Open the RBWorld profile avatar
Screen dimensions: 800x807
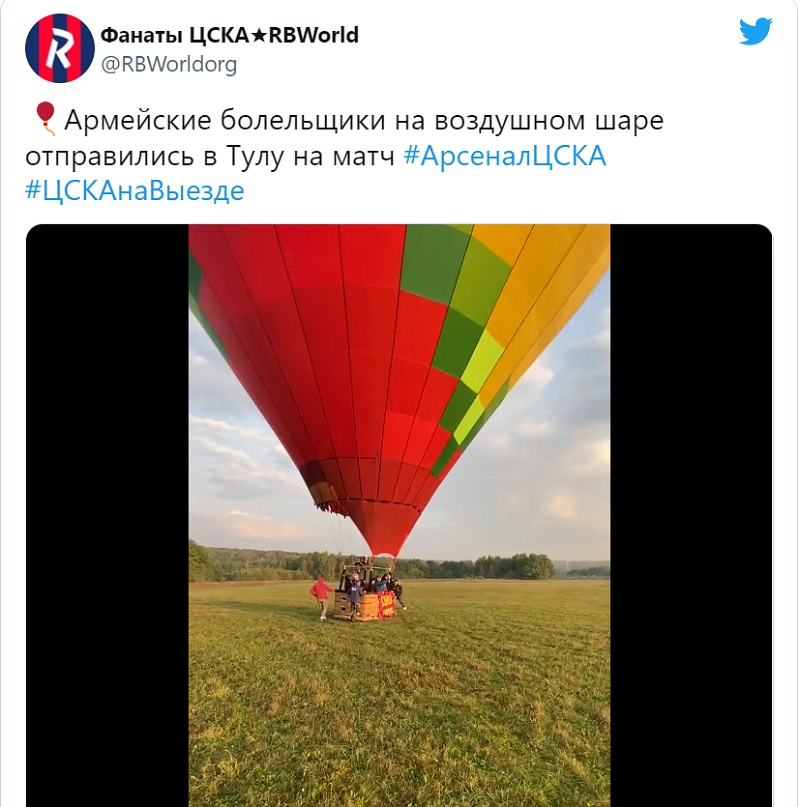pyautogui.click(x=60, y=48)
